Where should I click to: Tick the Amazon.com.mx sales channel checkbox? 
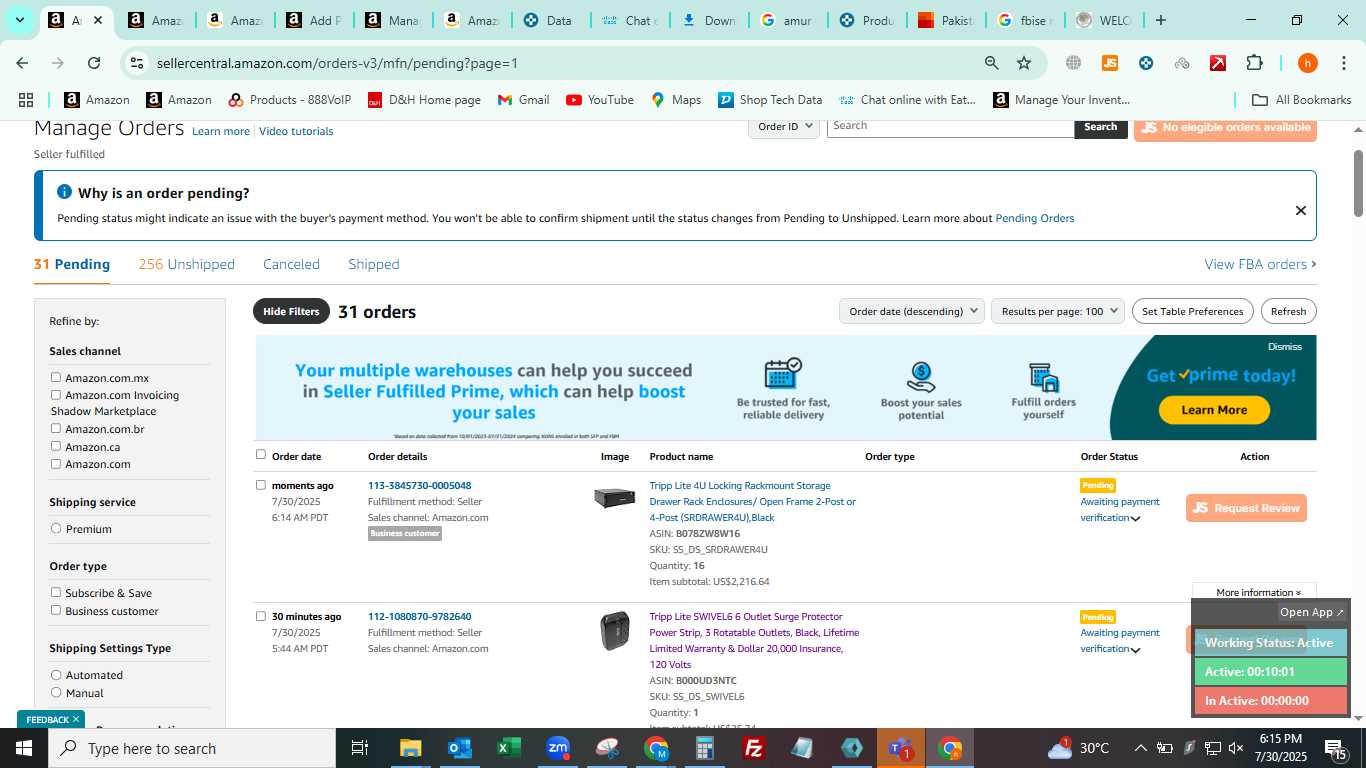[x=56, y=377]
